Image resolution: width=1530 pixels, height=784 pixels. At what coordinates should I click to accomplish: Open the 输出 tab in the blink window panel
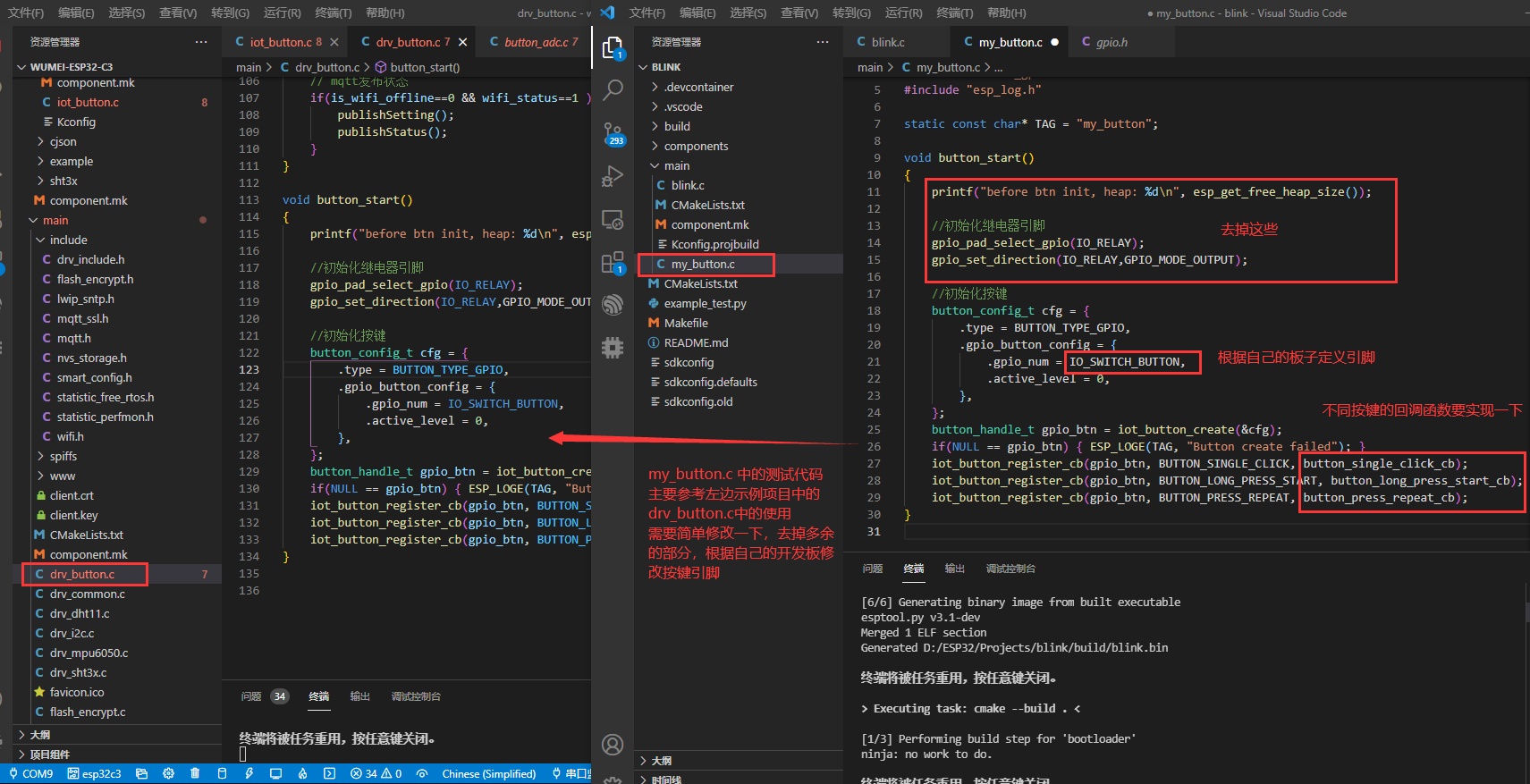click(x=955, y=569)
